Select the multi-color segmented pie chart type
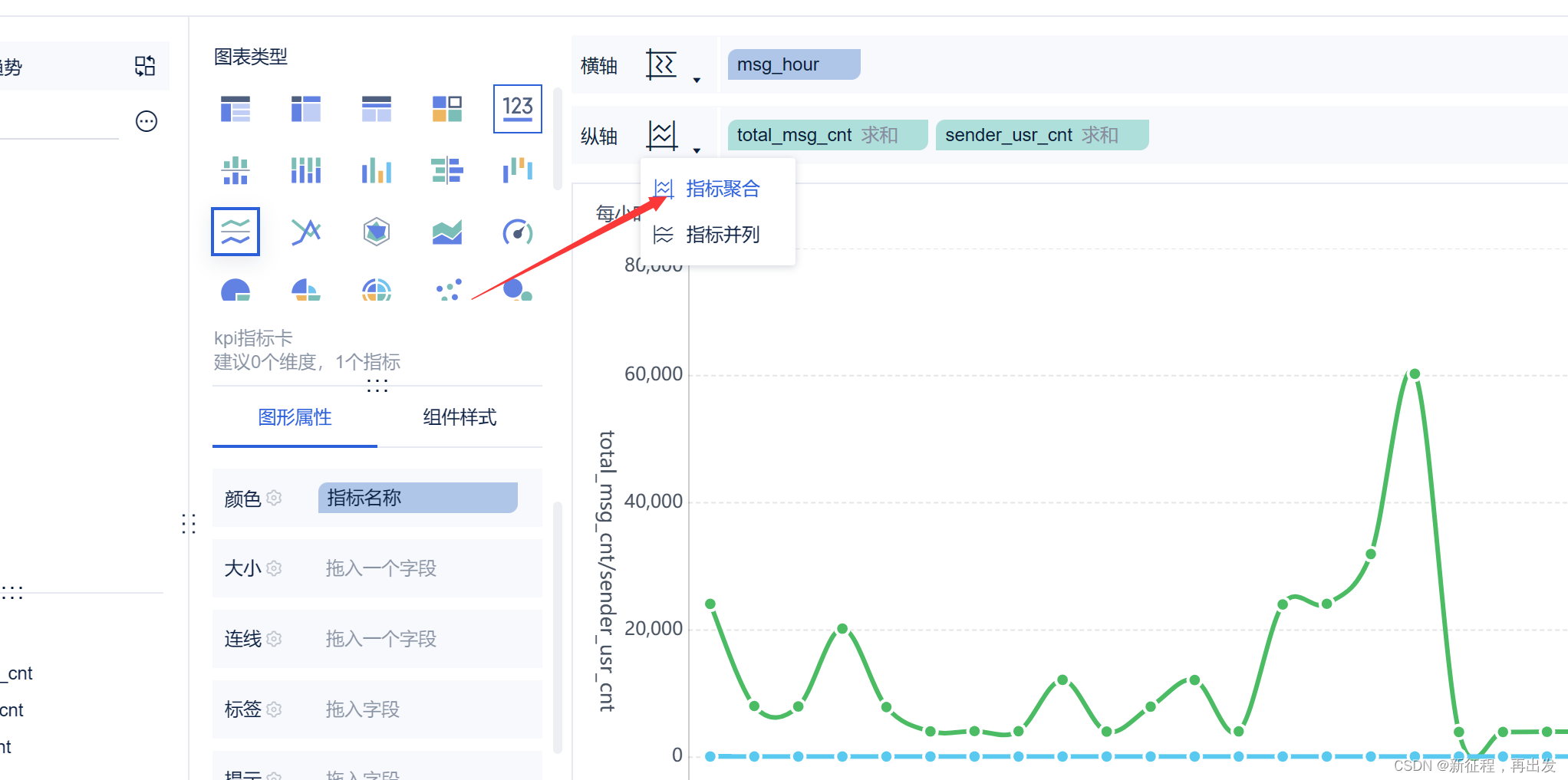The height and width of the screenshot is (780, 1568). tap(306, 290)
